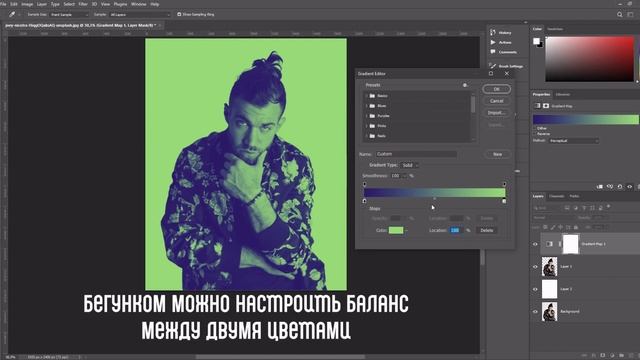The image size is (640, 360).
Task: Expand the Pinks presets folder chevron
Action: 366,126
